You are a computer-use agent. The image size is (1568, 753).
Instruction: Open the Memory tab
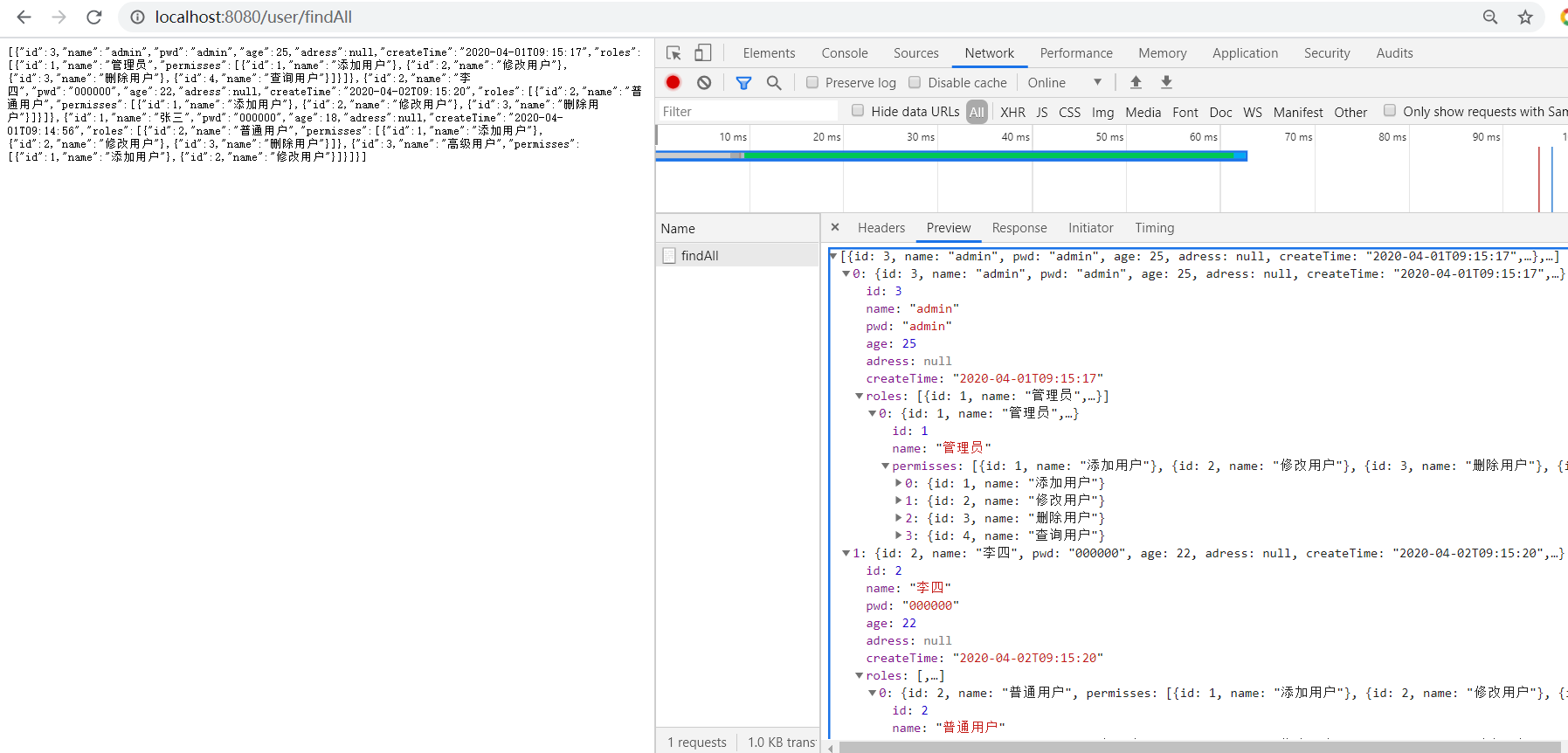[x=1163, y=53]
